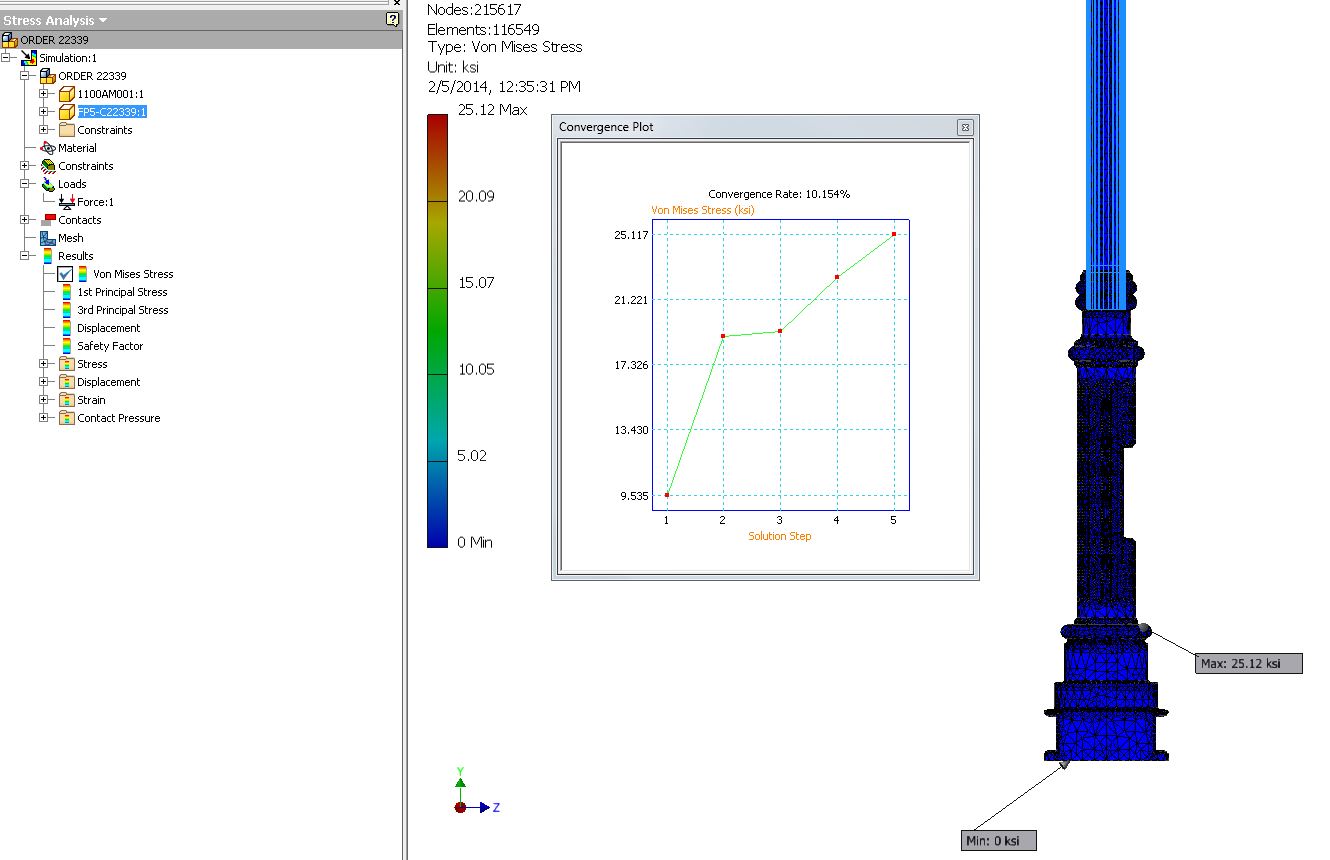Click the Displacement result icon above Safety Factor
Image resolution: width=1330 pixels, height=860 pixels.
pyautogui.click(x=67, y=328)
